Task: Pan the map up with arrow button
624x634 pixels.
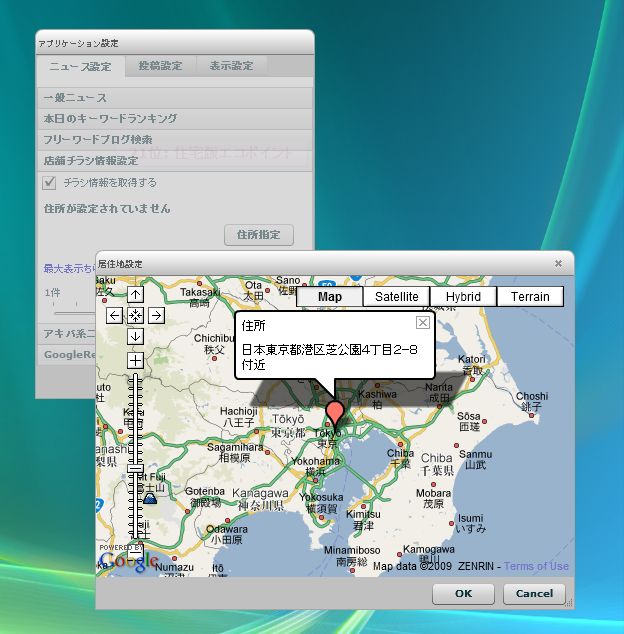Action: 135,294
